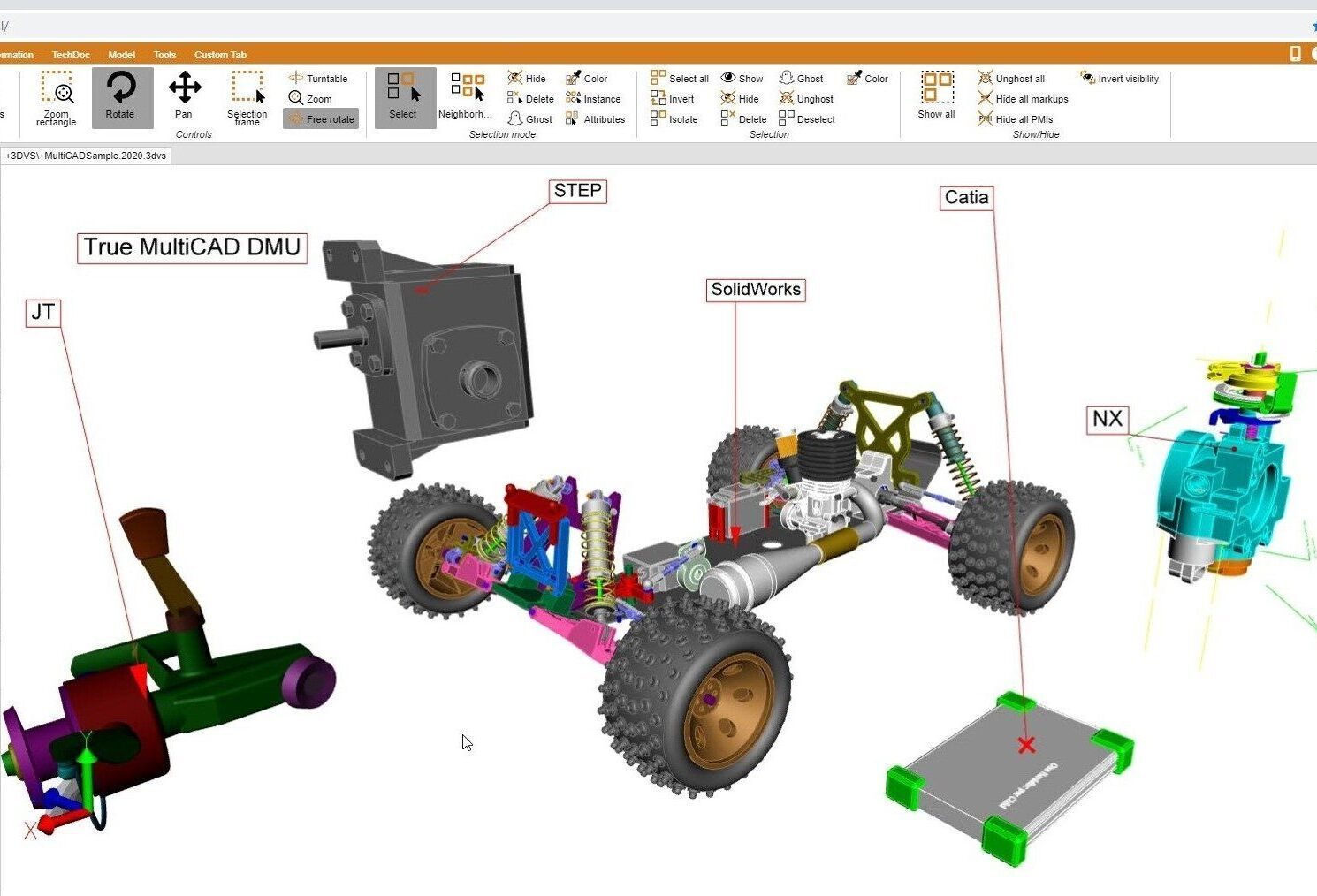
Task: Click the STEP annotation label
Action: click(x=578, y=191)
